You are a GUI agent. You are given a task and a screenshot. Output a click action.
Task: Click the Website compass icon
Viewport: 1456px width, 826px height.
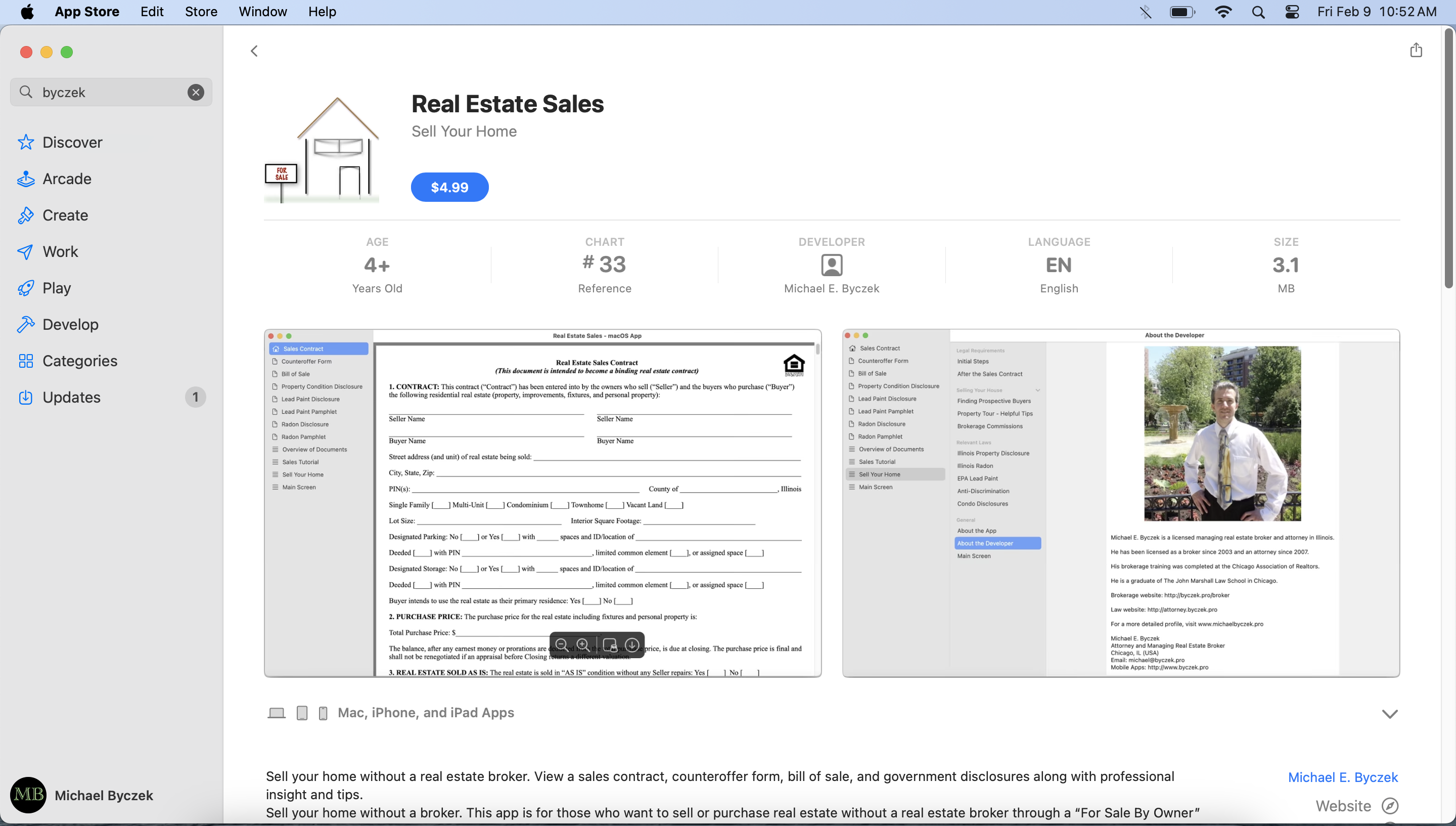click(1390, 806)
